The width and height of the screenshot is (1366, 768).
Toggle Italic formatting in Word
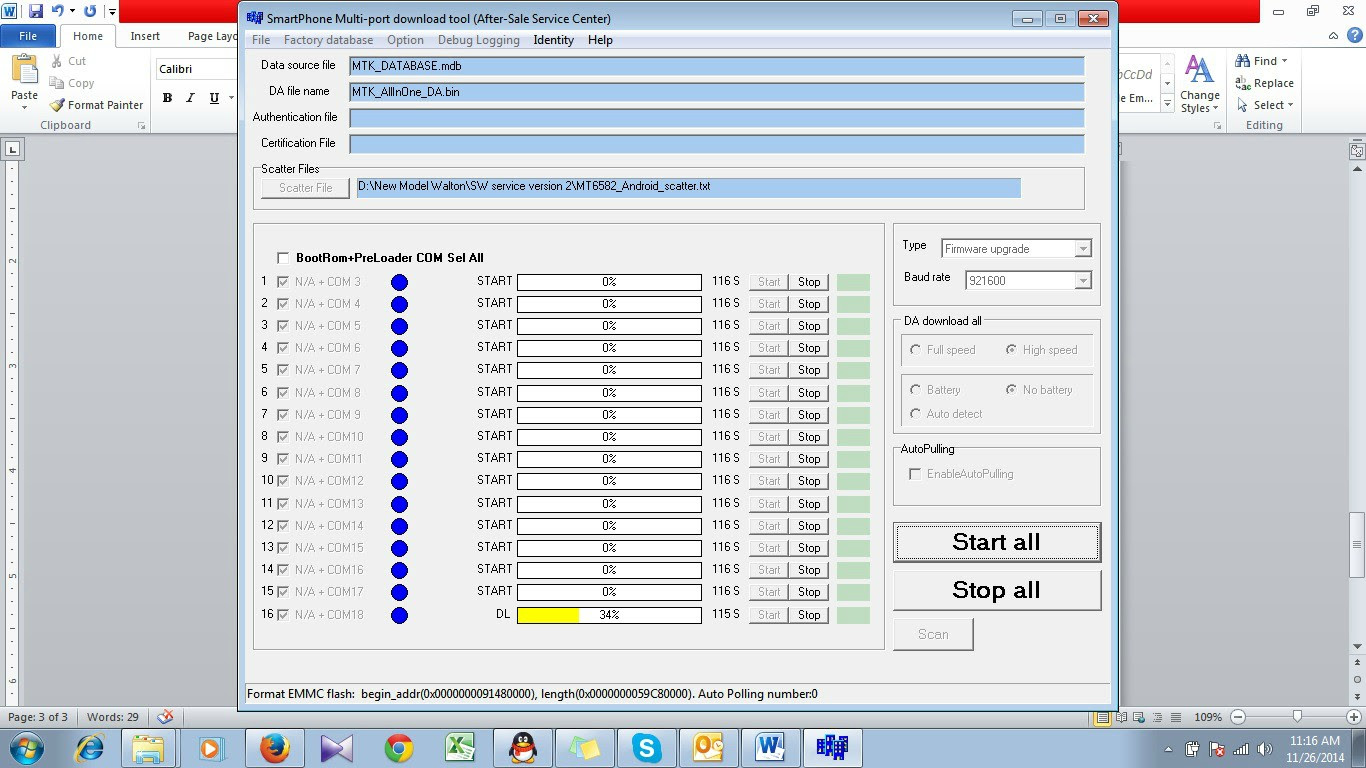[190, 98]
